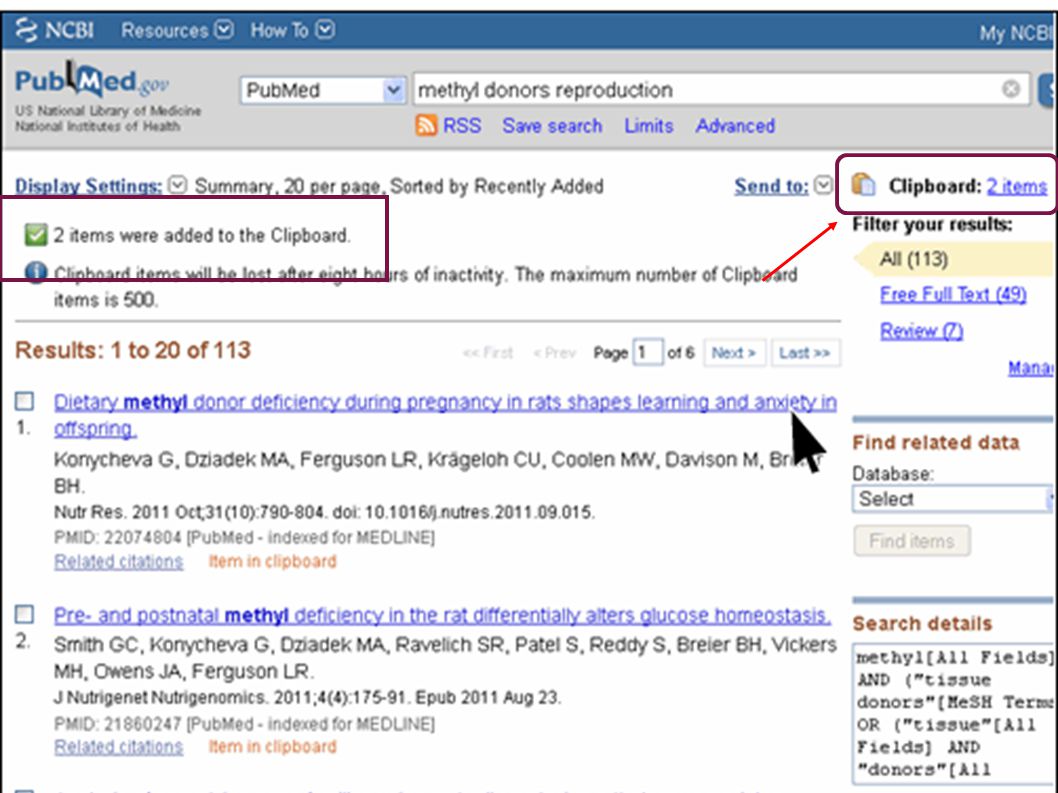Screen dimensions: 1058x793
Task: Click the Clipboard icon
Action: pos(863,184)
